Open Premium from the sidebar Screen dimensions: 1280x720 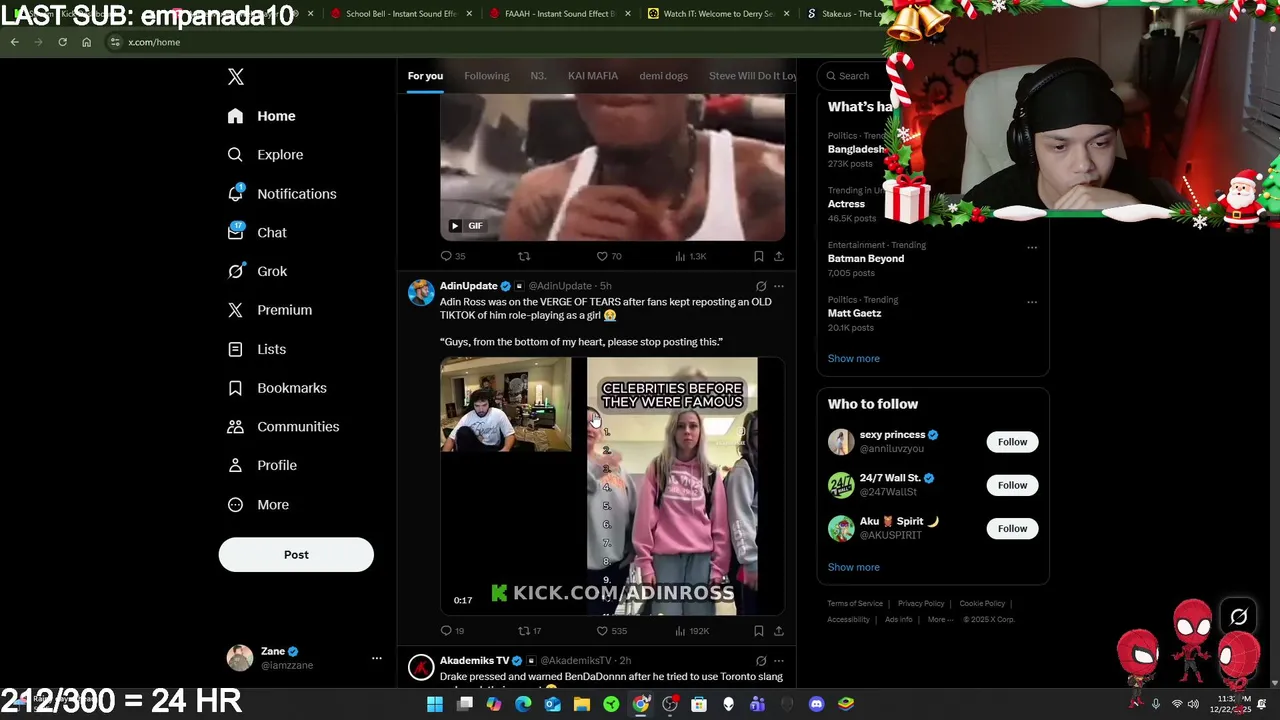[269, 310]
